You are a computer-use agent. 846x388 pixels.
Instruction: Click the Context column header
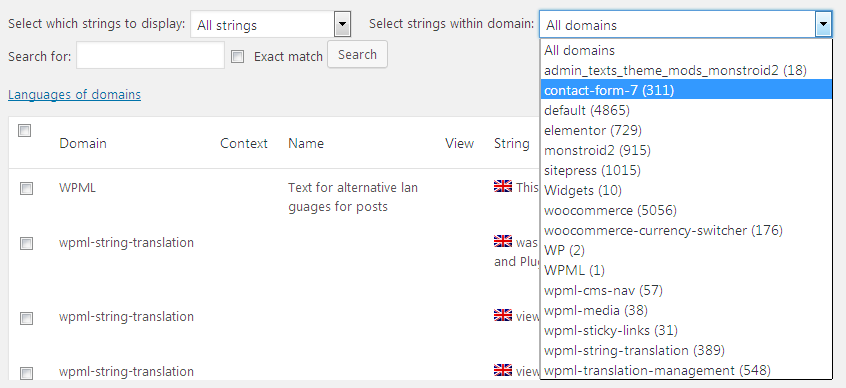tap(244, 143)
